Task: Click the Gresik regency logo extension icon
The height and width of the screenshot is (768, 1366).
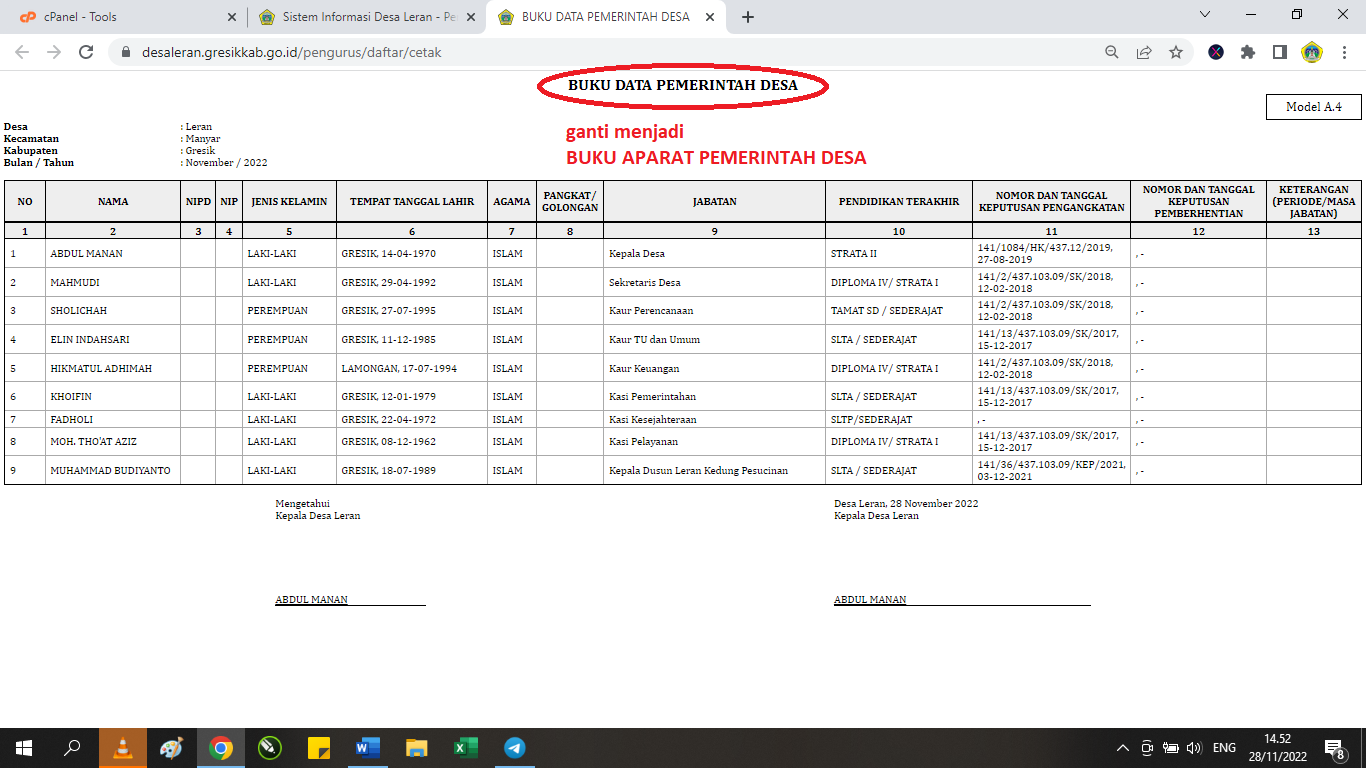Action: 1312,51
